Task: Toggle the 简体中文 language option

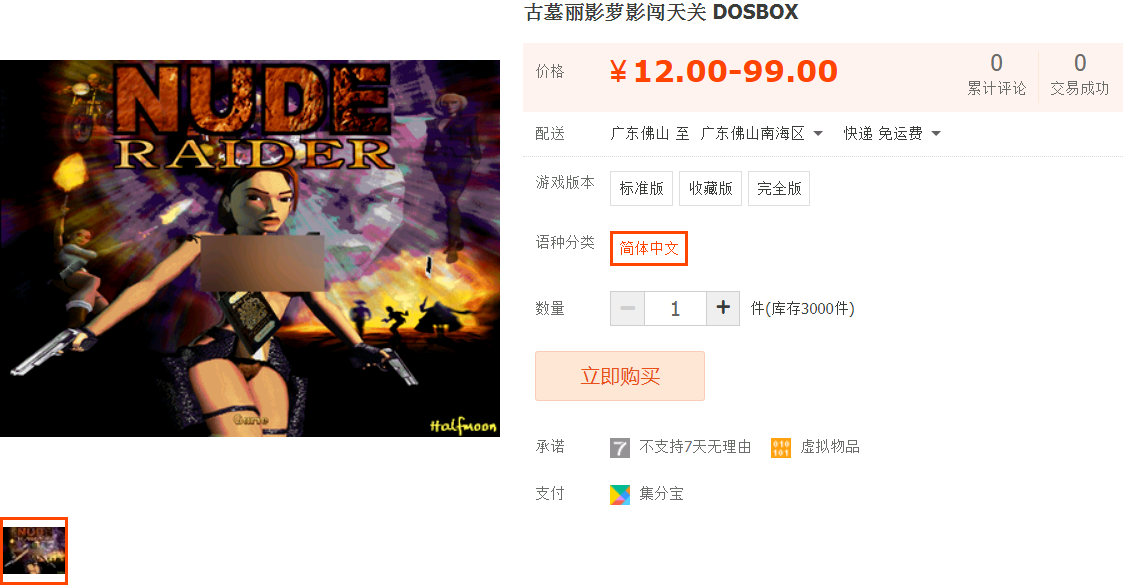Action: tap(649, 249)
